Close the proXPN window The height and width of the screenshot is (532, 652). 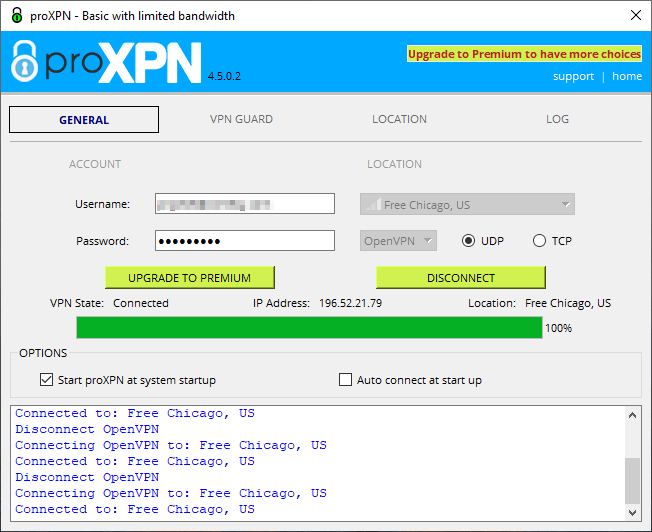click(635, 15)
